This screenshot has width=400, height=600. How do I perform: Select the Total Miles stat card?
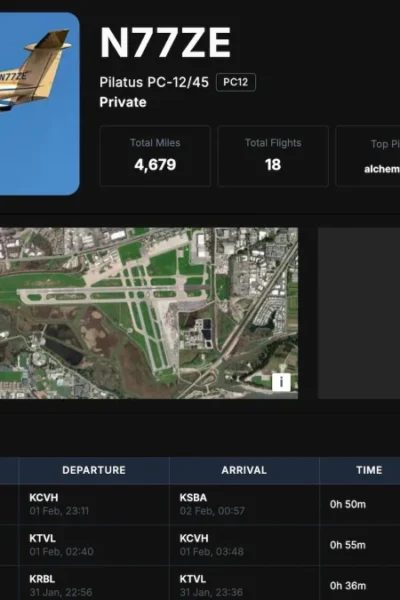click(155, 156)
